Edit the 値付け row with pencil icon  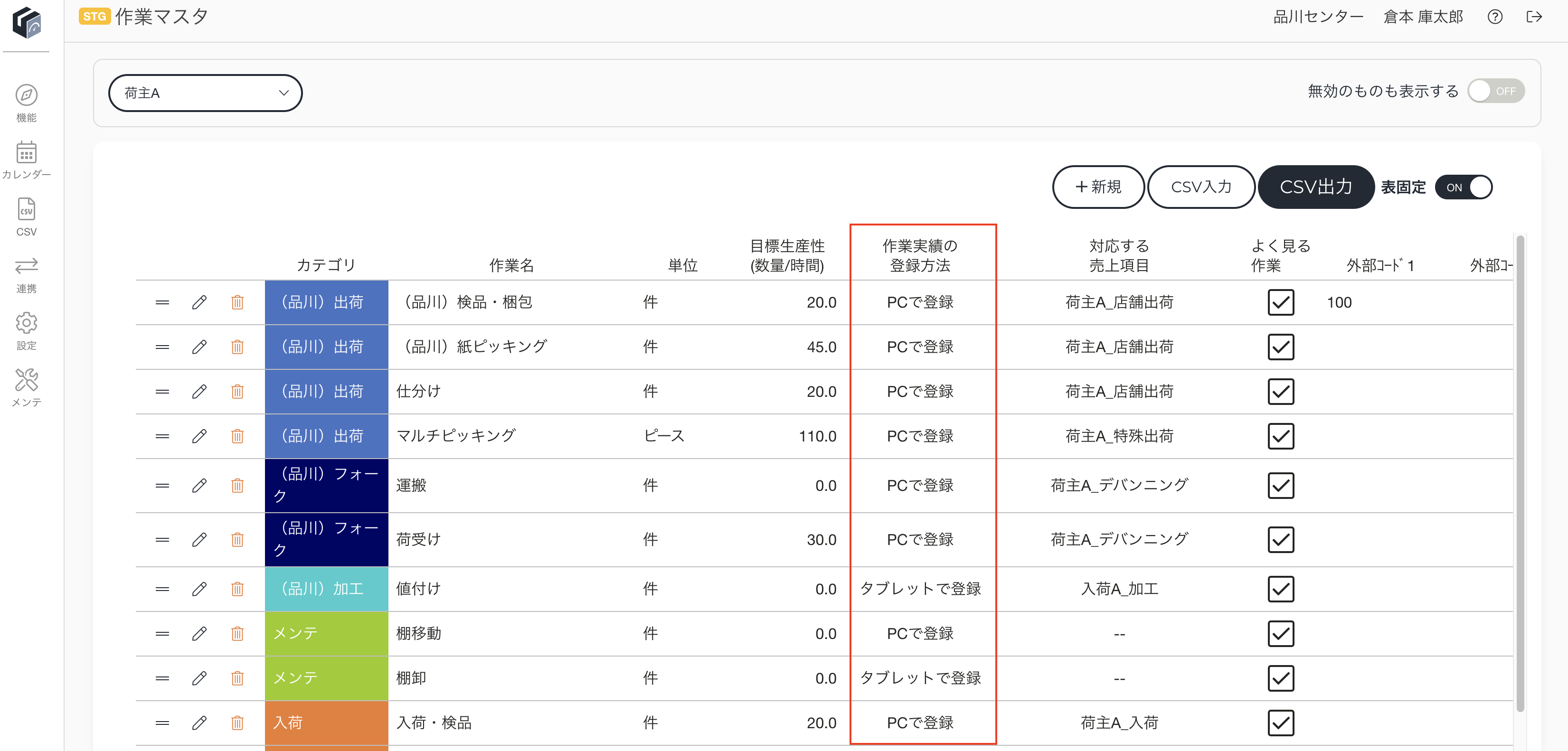[199, 589]
